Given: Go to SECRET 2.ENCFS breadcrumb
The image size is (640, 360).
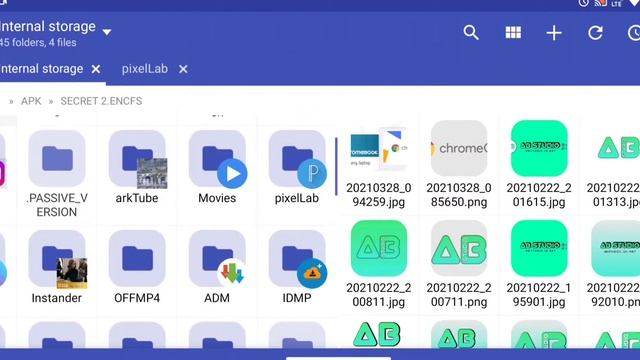Looking at the screenshot, I should [x=101, y=101].
